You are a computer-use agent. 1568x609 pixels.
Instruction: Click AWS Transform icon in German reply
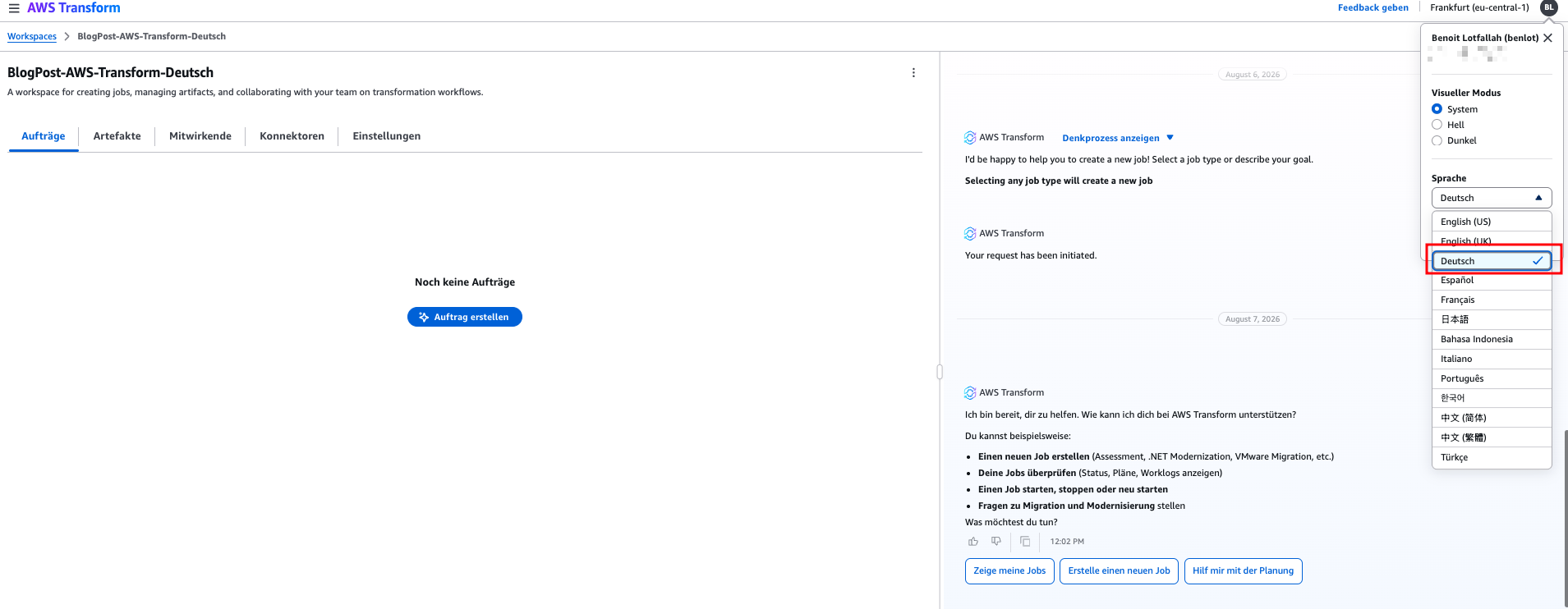(970, 393)
